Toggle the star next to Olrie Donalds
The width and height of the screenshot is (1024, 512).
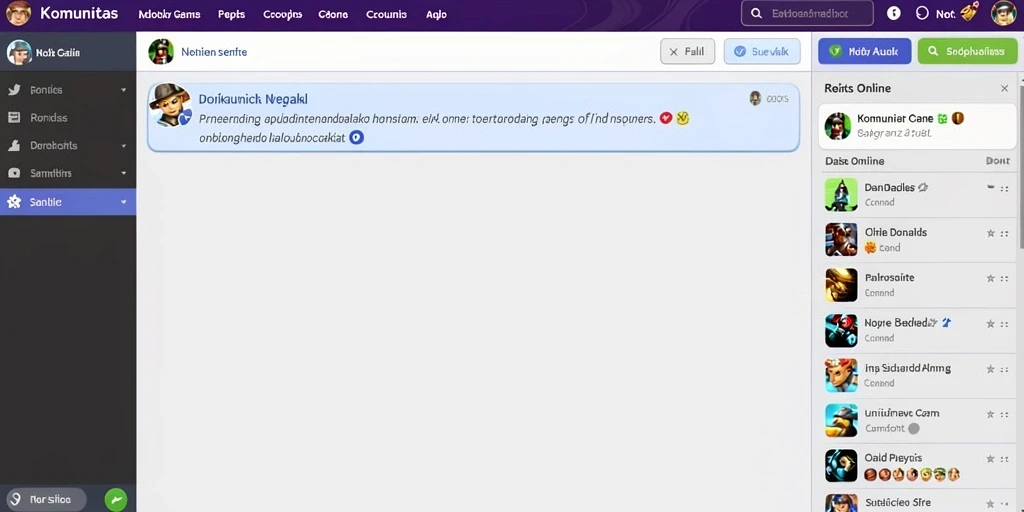(x=990, y=233)
